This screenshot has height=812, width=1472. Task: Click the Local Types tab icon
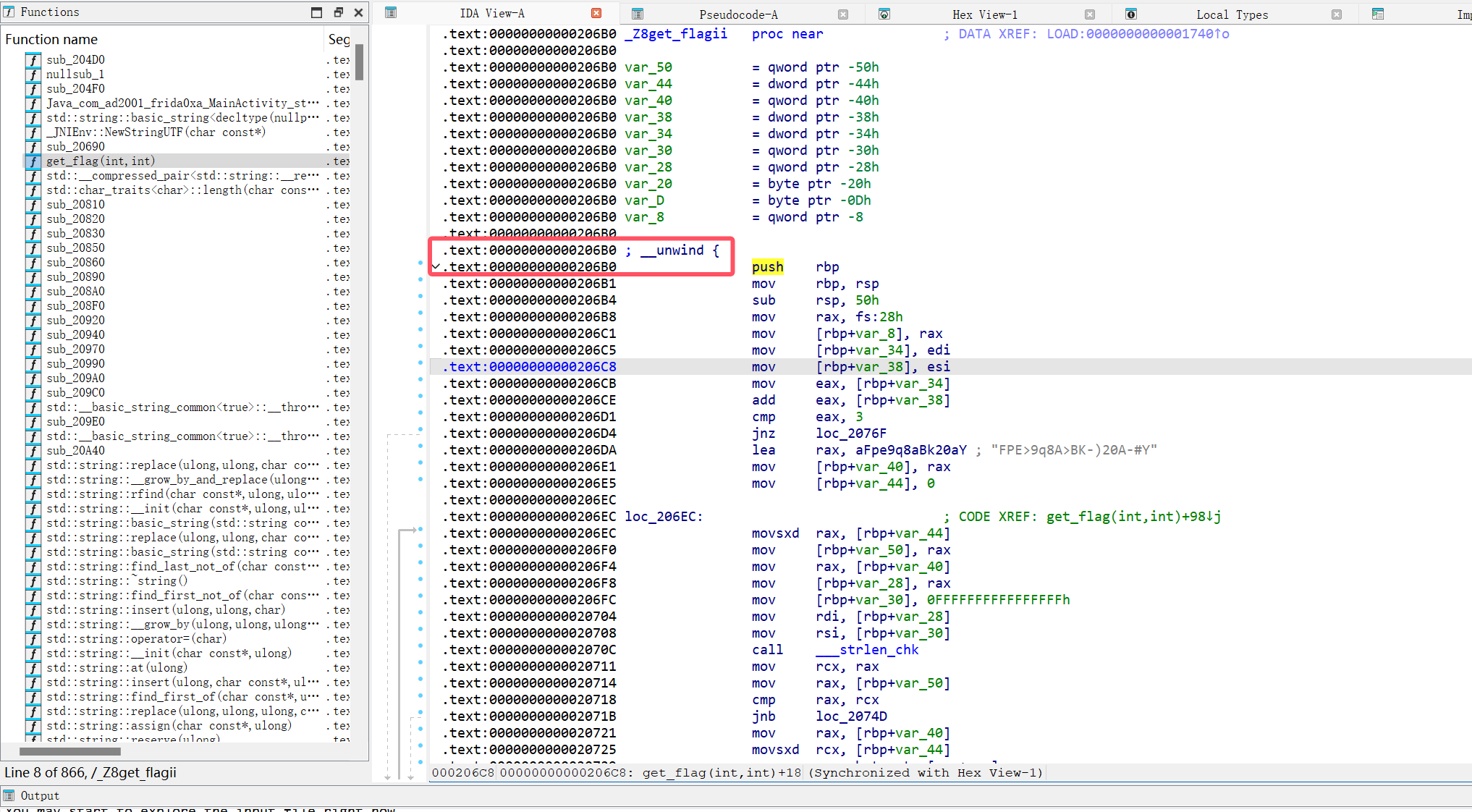(1131, 14)
